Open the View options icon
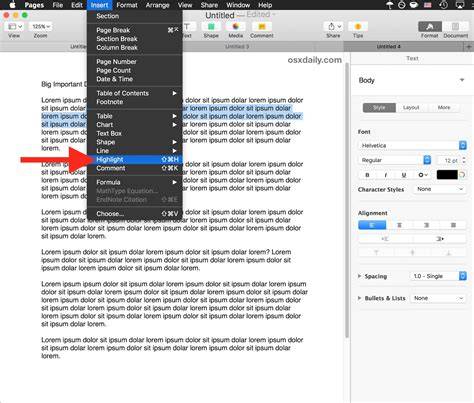 pos(14,27)
